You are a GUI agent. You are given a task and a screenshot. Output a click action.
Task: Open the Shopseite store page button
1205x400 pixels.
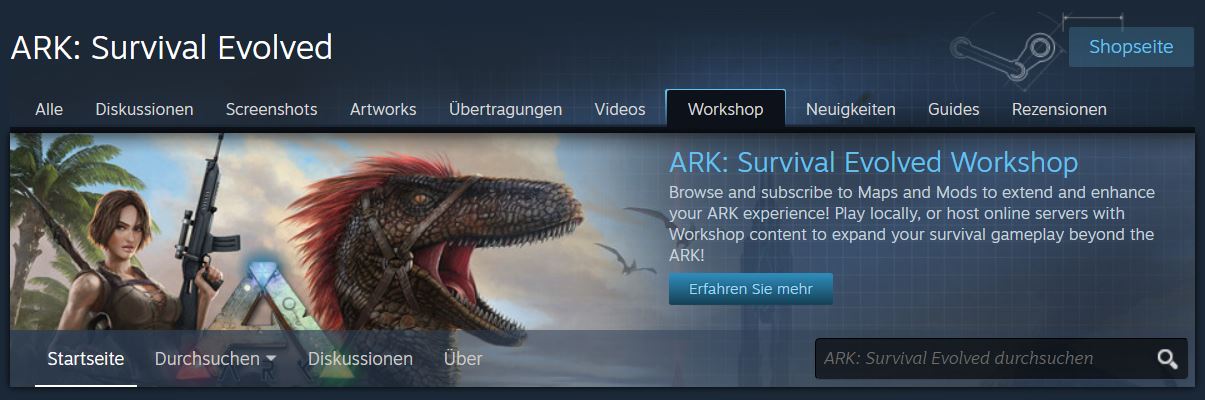[x=1131, y=47]
